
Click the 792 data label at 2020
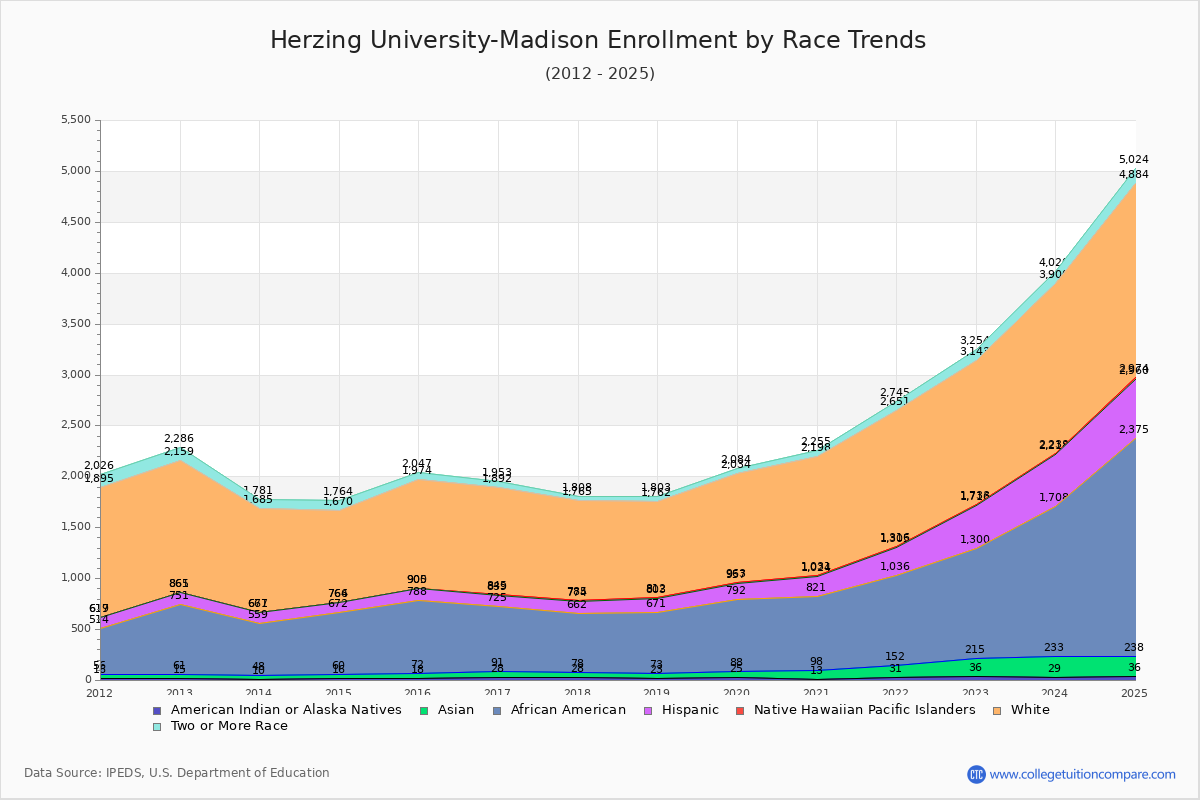(x=736, y=591)
